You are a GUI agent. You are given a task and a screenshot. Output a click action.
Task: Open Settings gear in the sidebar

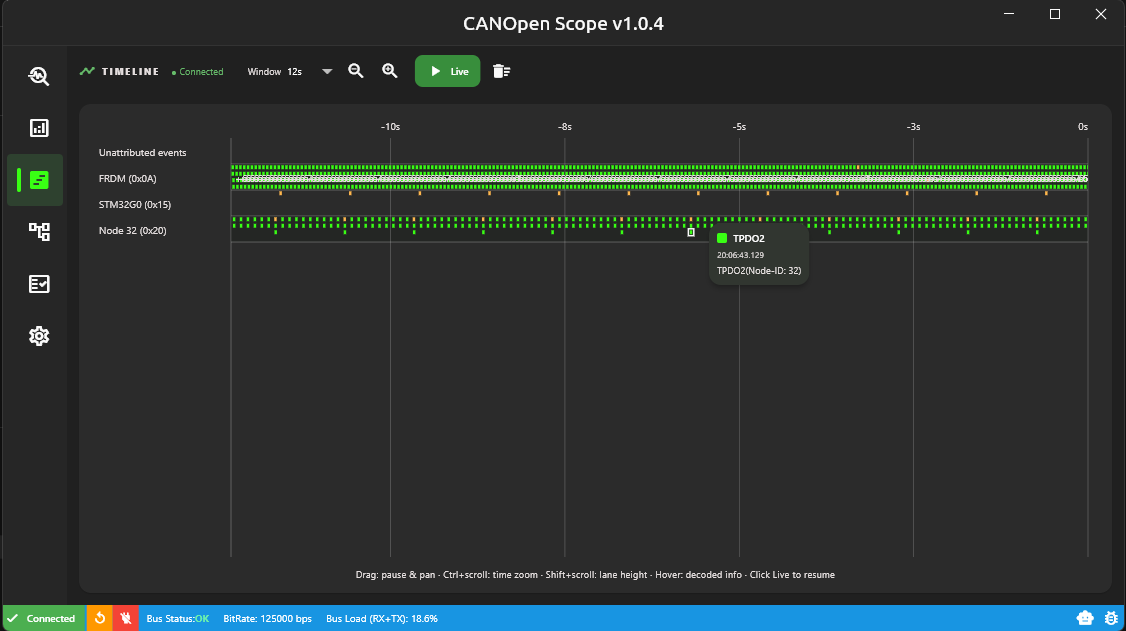39,336
